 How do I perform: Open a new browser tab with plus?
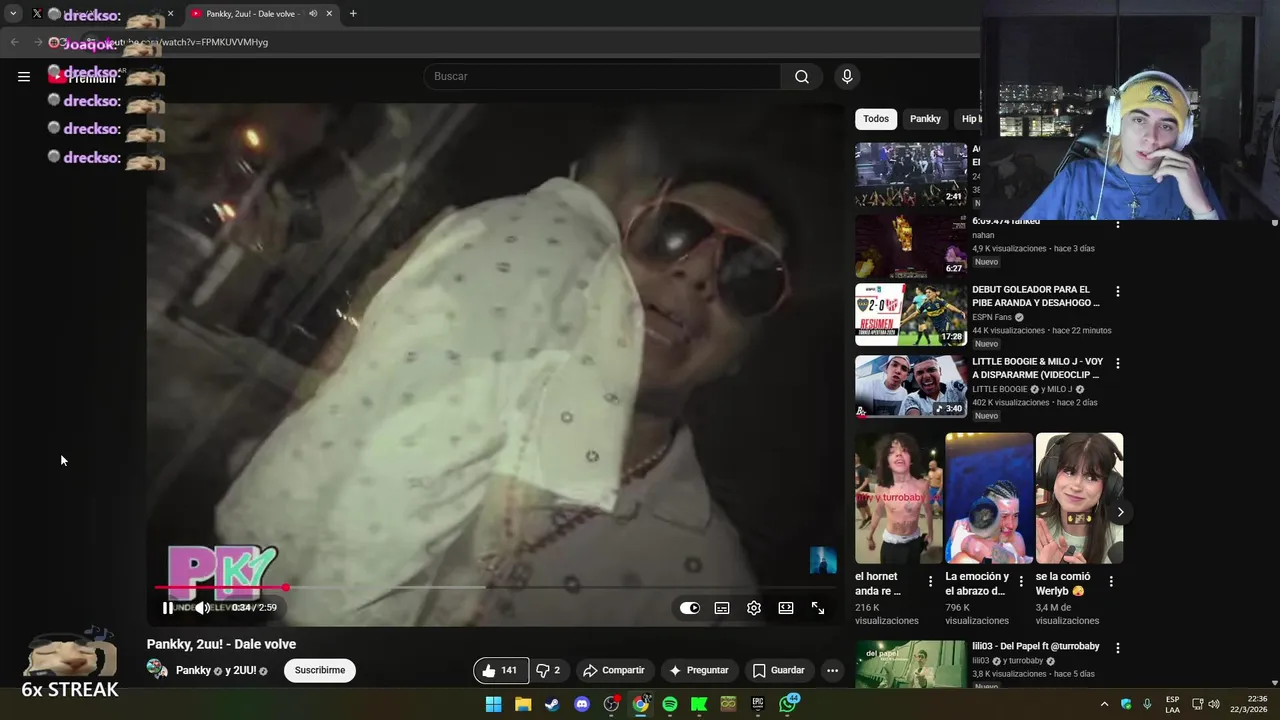pyautogui.click(x=353, y=14)
